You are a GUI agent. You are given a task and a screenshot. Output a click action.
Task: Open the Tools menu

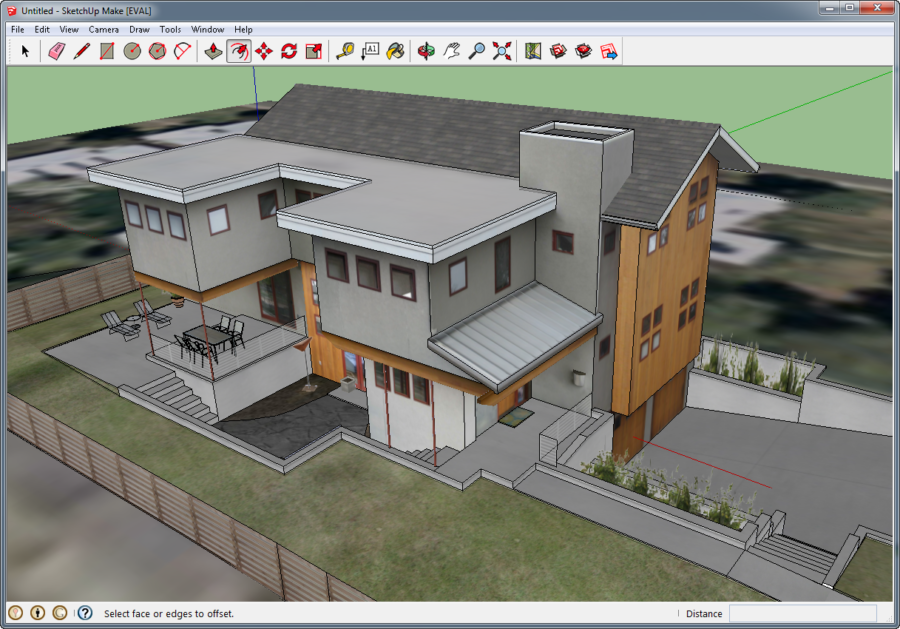click(170, 30)
